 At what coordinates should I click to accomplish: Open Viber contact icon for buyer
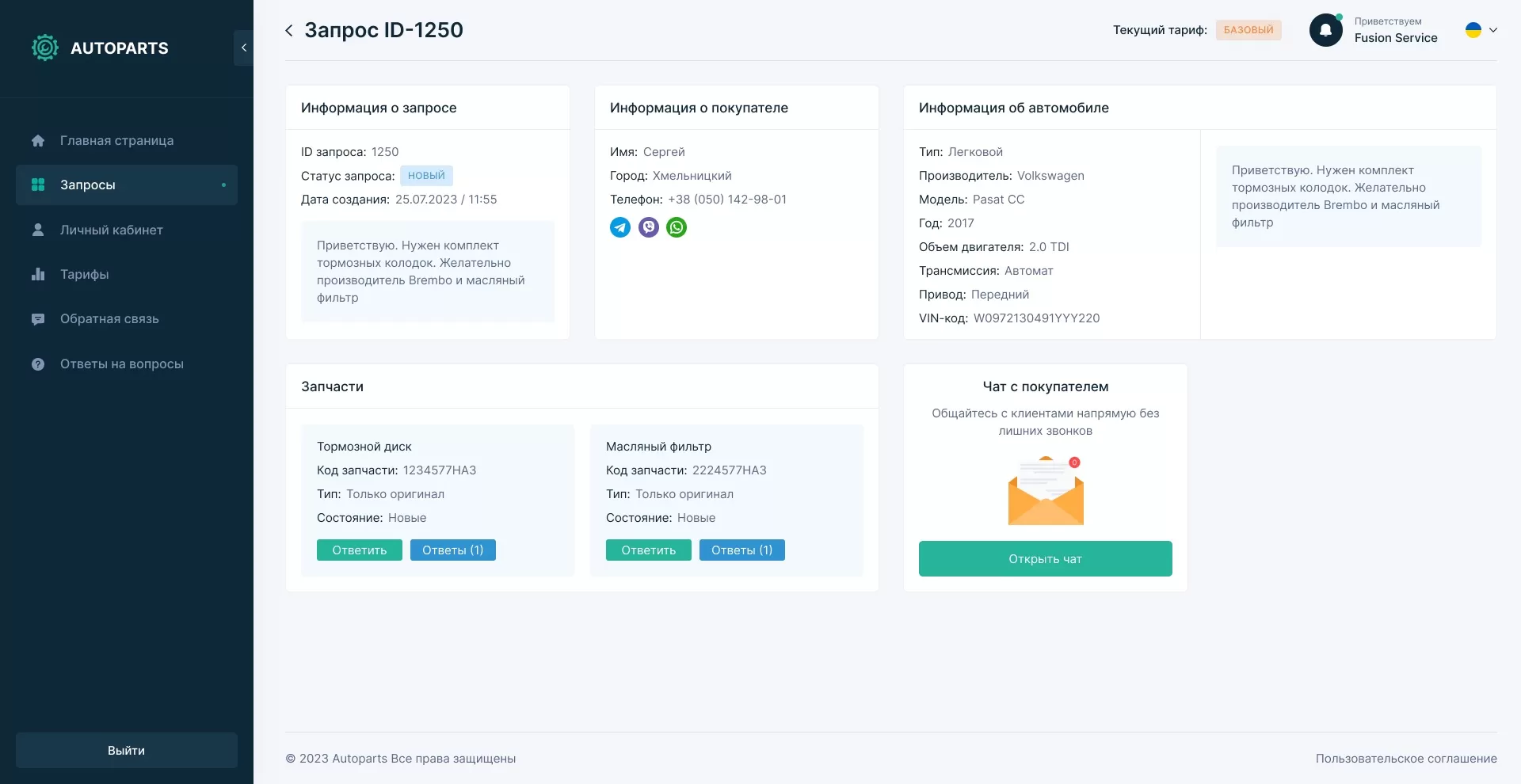pyautogui.click(x=649, y=228)
